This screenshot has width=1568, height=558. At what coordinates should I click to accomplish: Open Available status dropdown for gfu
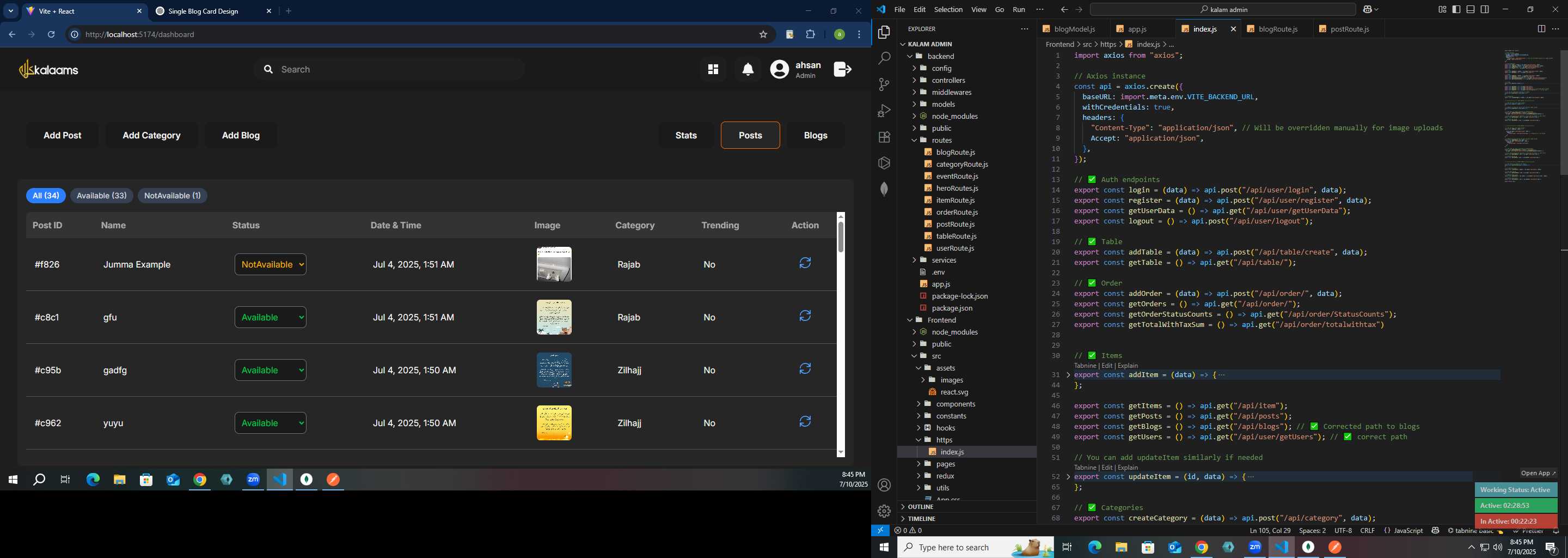(270, 317)
